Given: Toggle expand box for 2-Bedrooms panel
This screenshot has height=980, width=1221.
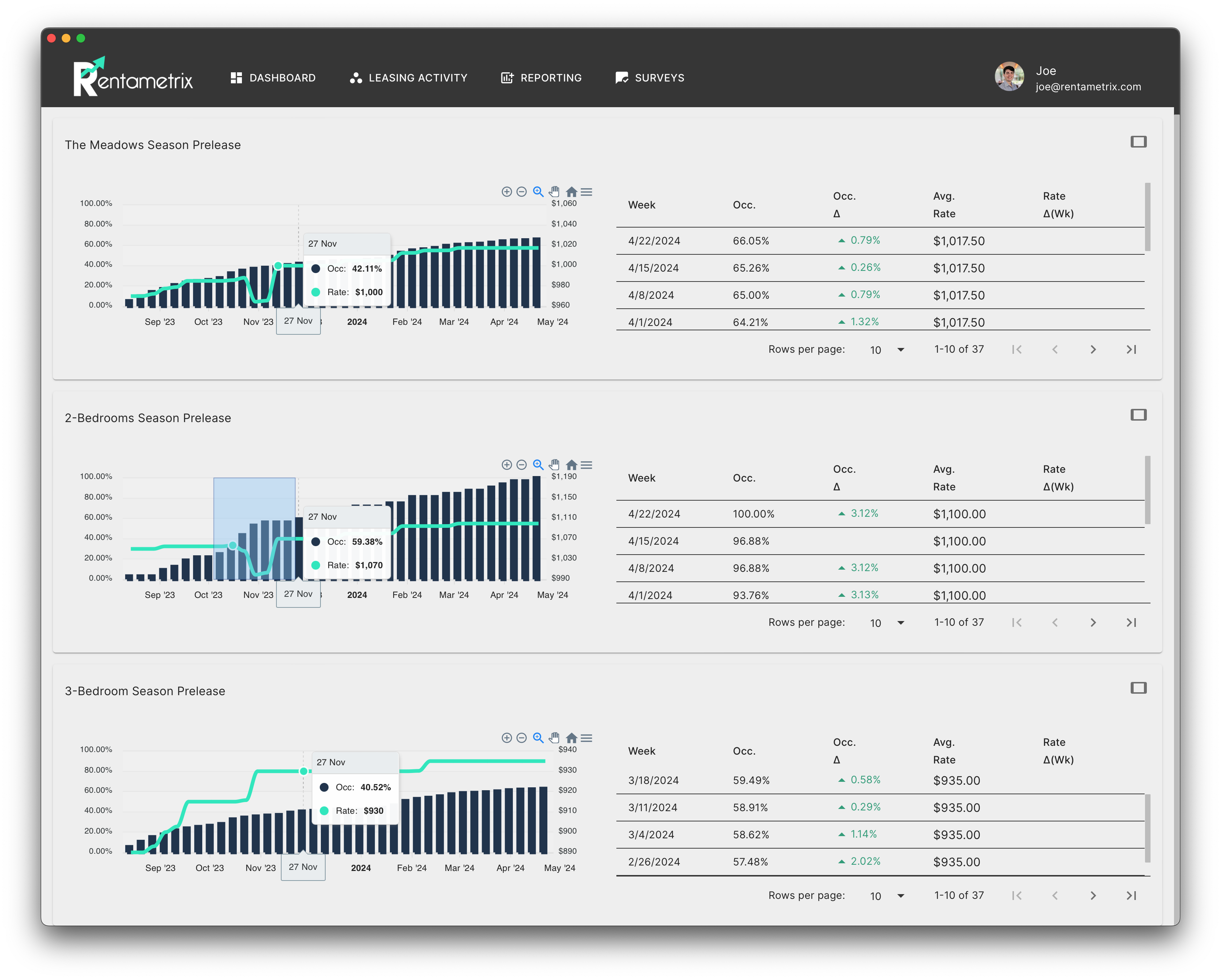Looking at the screenshot, I should pyautogui.click(x=1138, y=415).
